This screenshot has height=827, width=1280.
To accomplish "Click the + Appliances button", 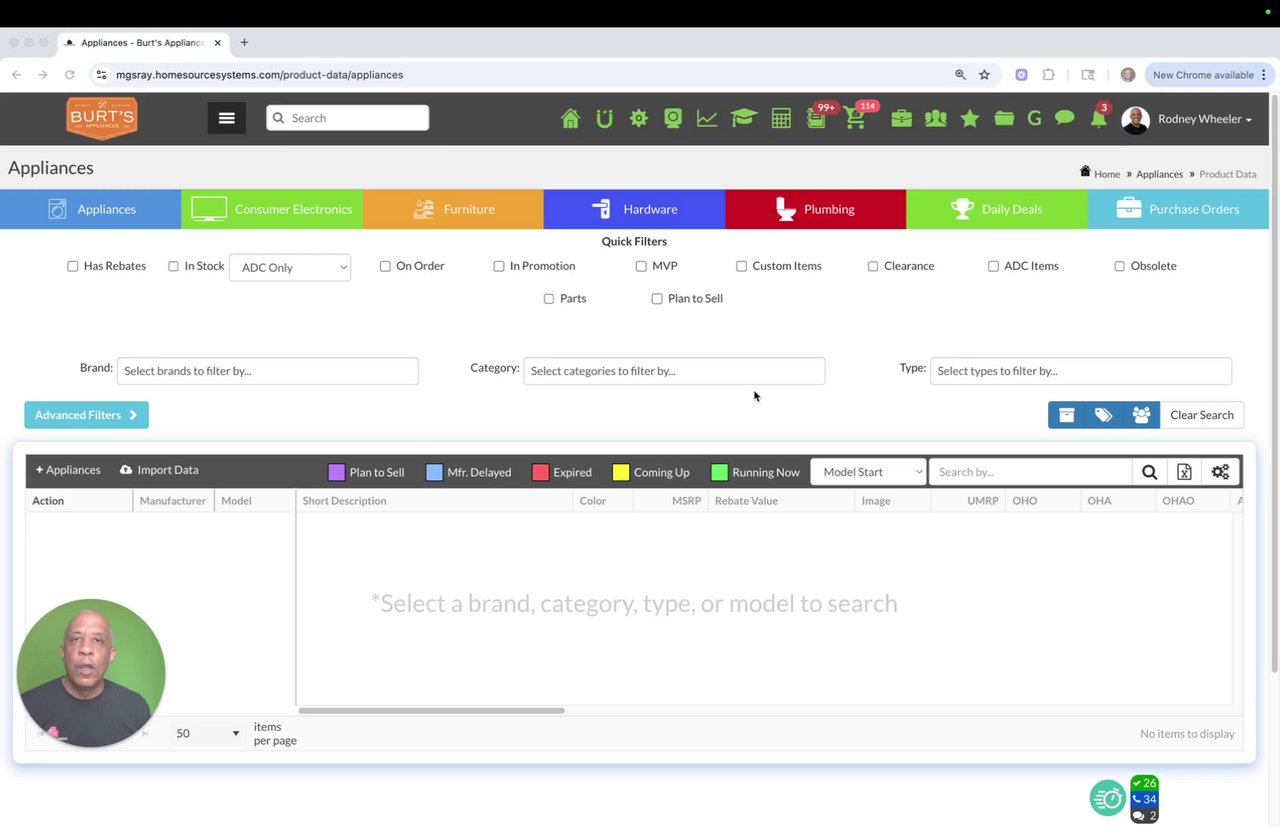I will pos(68,470).
